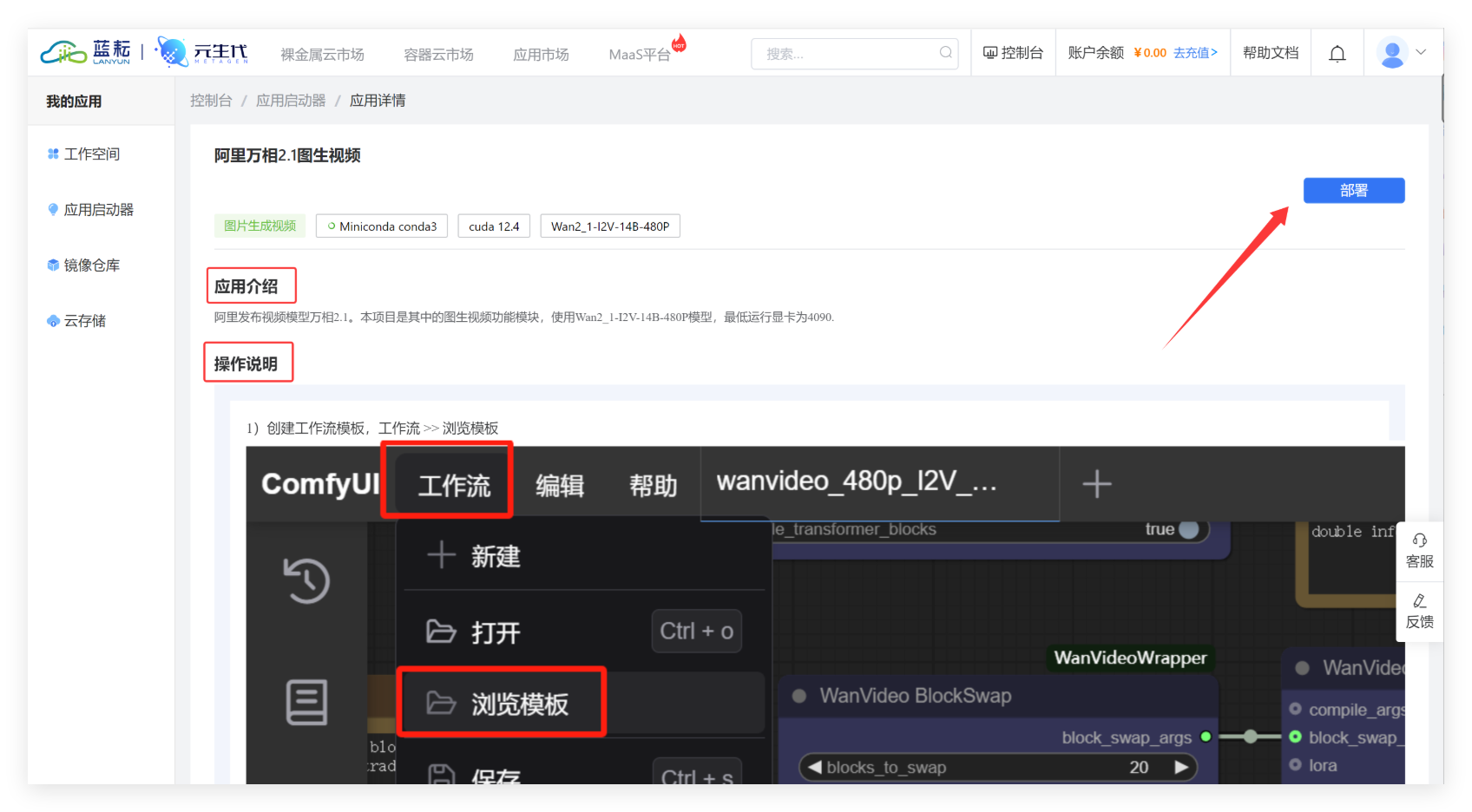The height and width of the screenshot is (812, 1472).
Task: Click the blue 部署 deploy button
Action: pyautogui.click(x=1353, y=190)
